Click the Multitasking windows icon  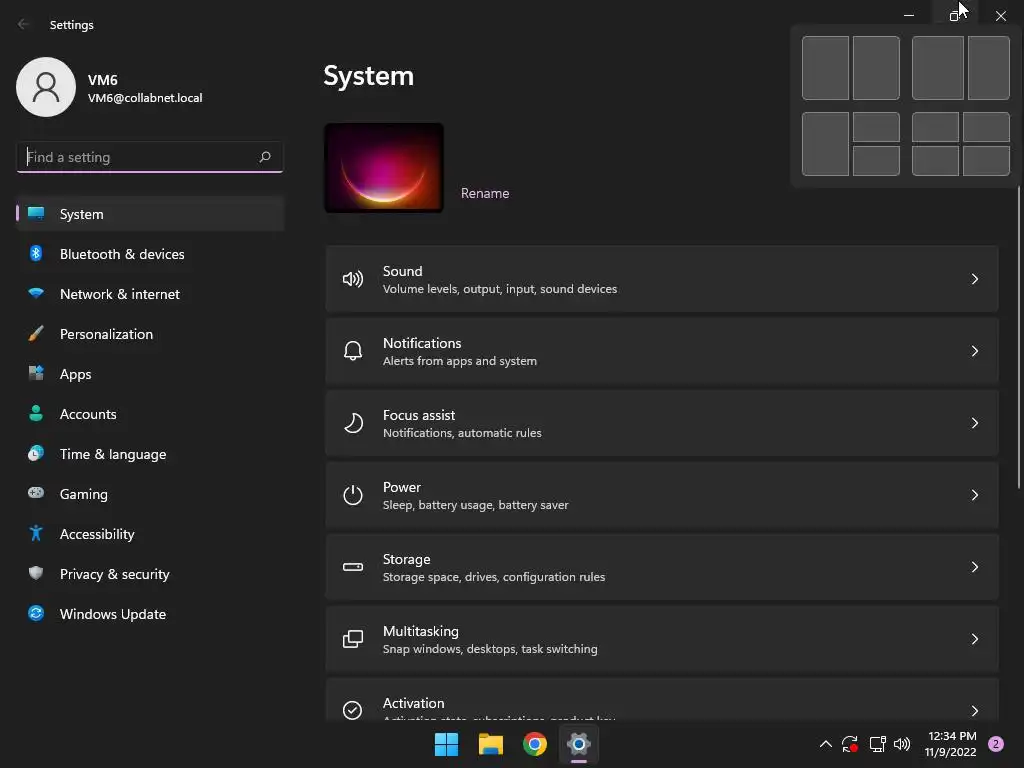(353, 639)
